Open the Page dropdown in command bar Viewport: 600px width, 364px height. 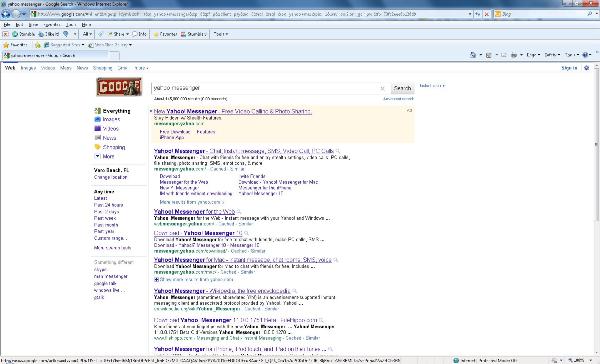[x=532, y=55]
